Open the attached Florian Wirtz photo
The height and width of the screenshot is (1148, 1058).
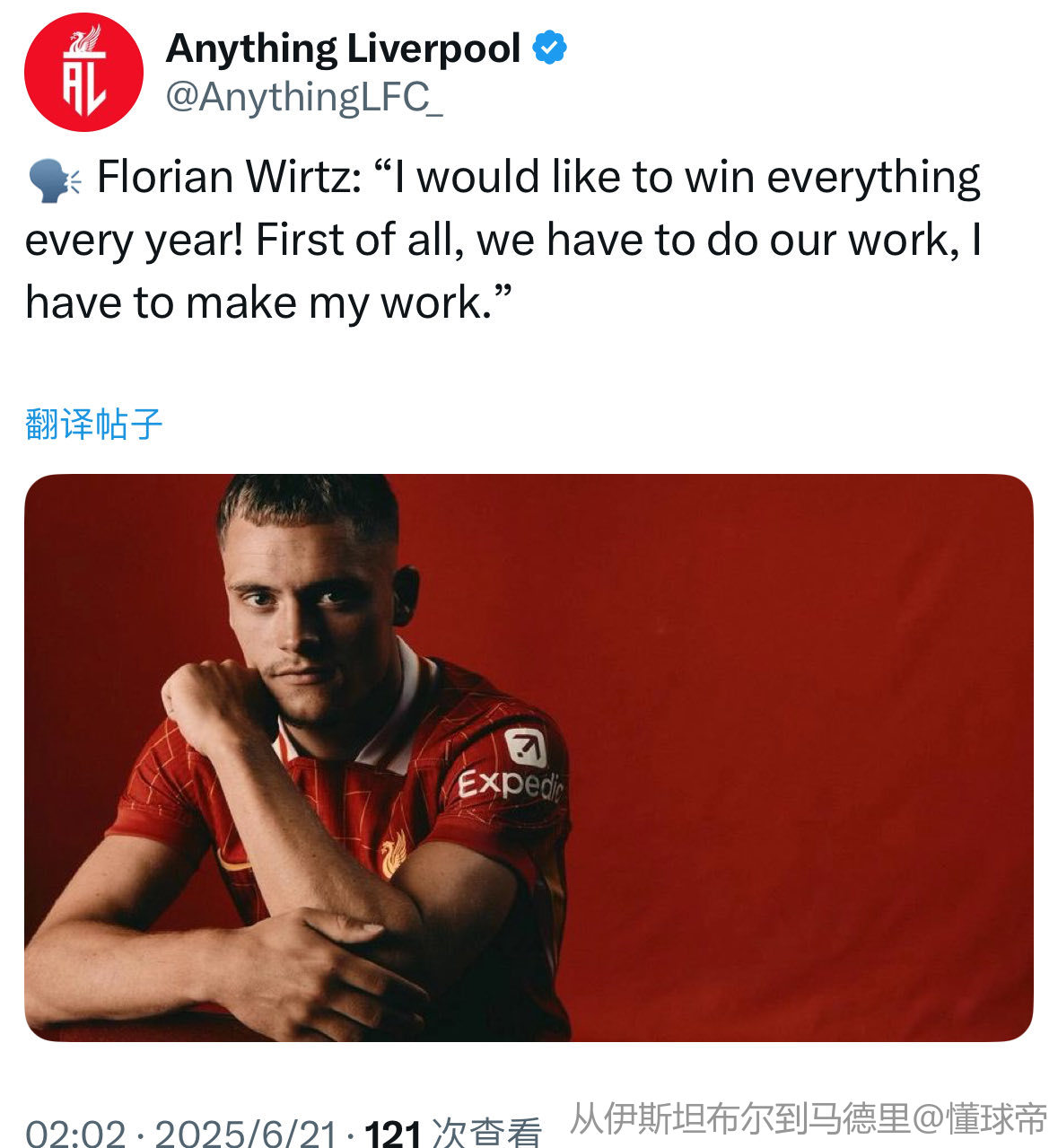coord(529,757)
